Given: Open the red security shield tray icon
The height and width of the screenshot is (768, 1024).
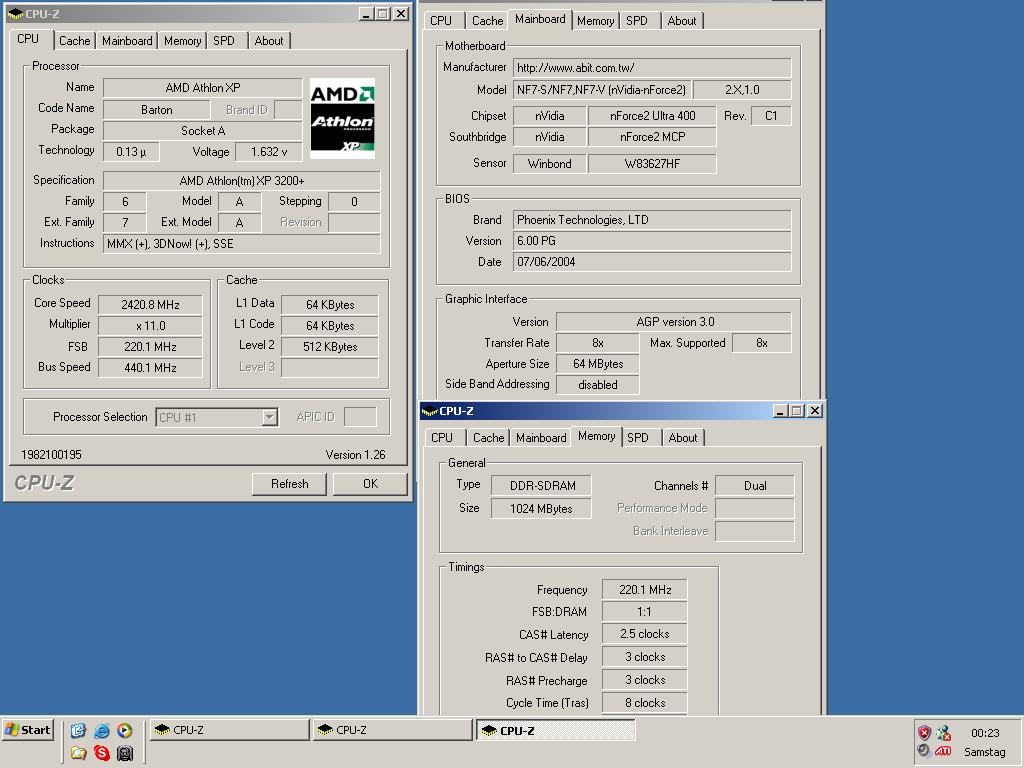Looking at the screenshot, I should (x=923, y=732).
